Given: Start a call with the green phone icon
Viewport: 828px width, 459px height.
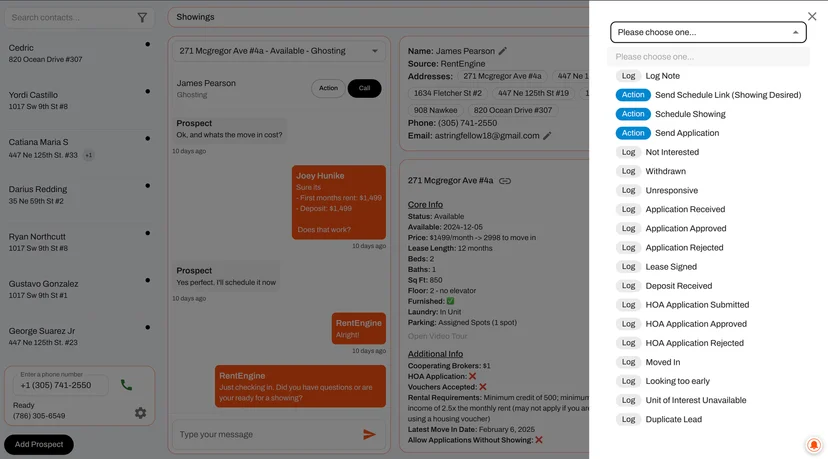Looking at the screenshot, I should (126, 385).
